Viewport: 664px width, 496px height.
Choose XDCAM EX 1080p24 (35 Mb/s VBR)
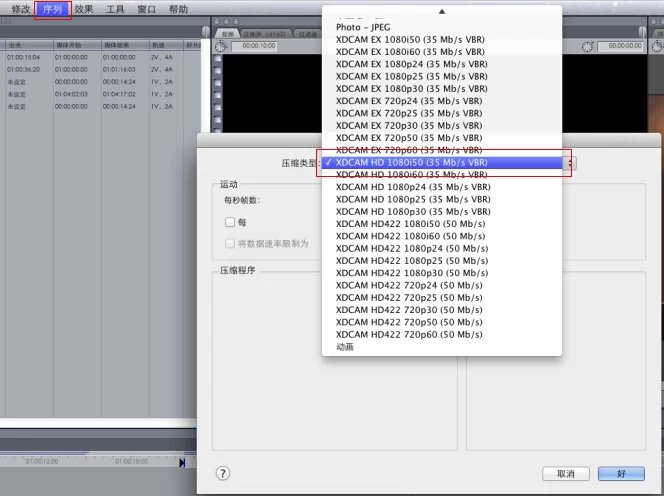pos(442,64)
